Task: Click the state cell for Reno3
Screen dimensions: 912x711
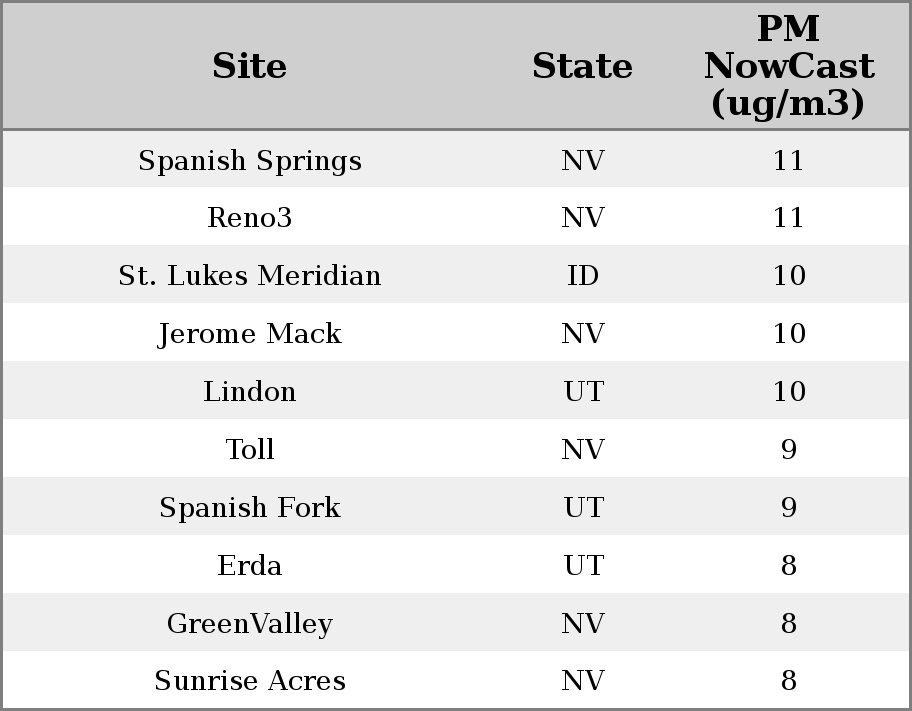Action: pos(583,218)
